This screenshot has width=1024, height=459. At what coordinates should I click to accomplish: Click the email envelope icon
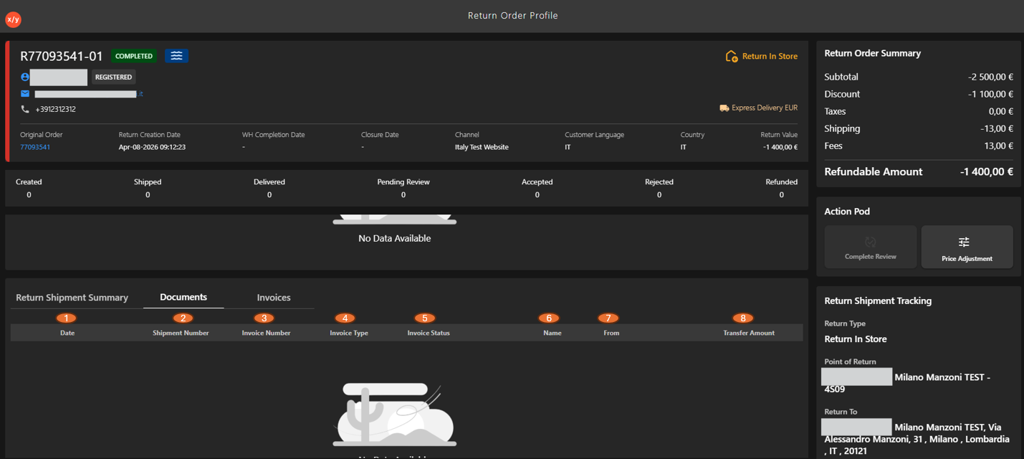tap(25, 94)
